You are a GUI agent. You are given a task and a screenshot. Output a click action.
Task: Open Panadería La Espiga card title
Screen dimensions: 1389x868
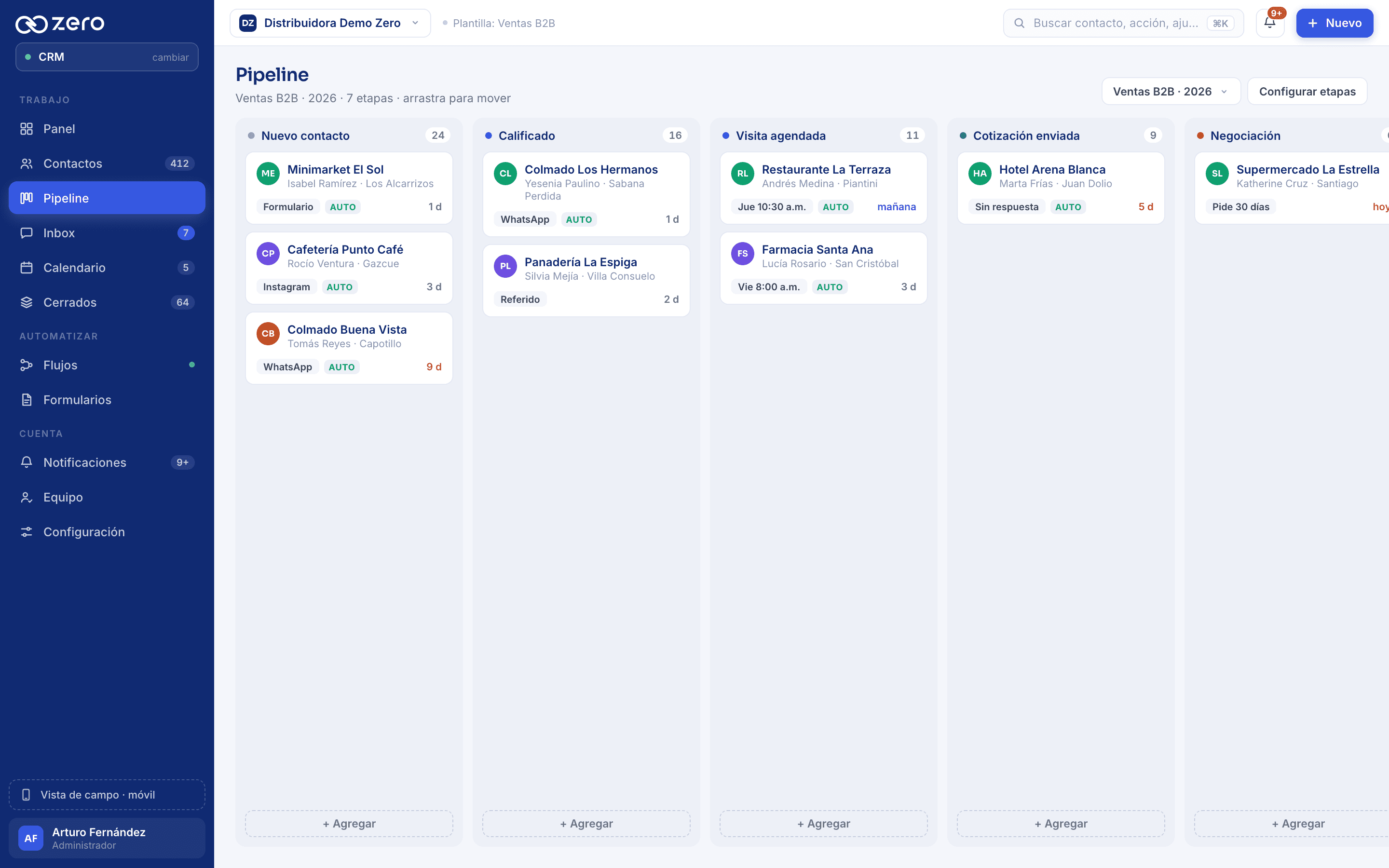click(581, 262)
